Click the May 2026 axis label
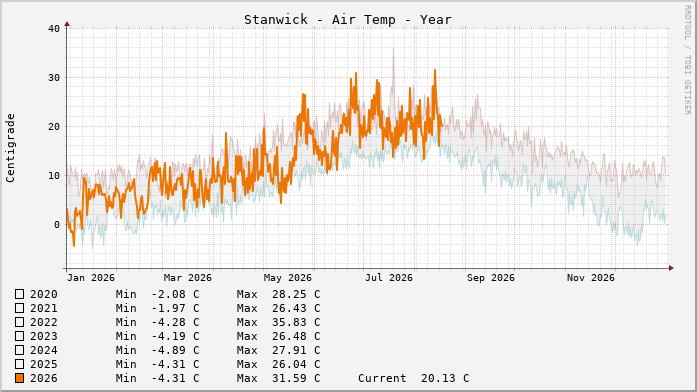Screen dimensions: 697x392 (x=288, y=278)
